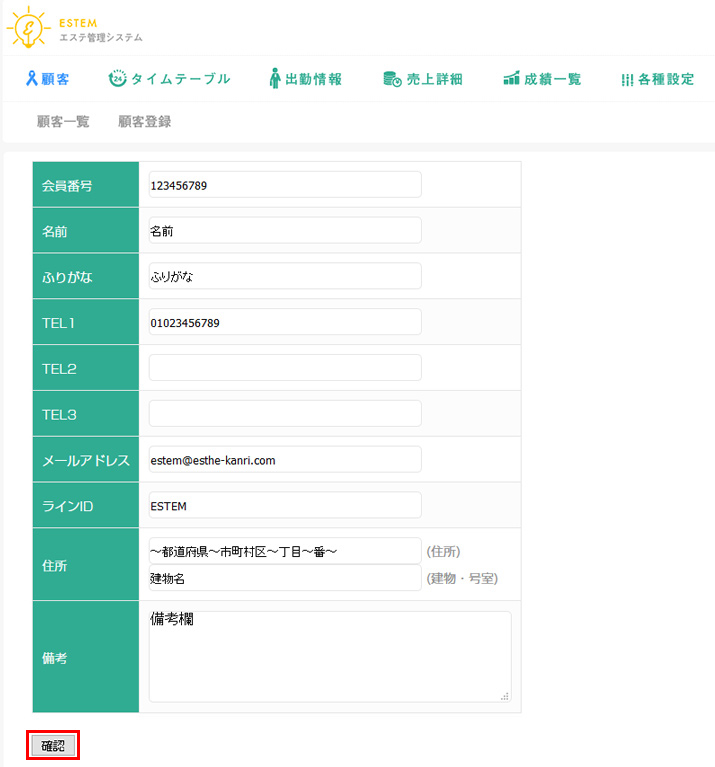Click the 会員番号 input field
The image size is (715, 767).
pos(285,185)
